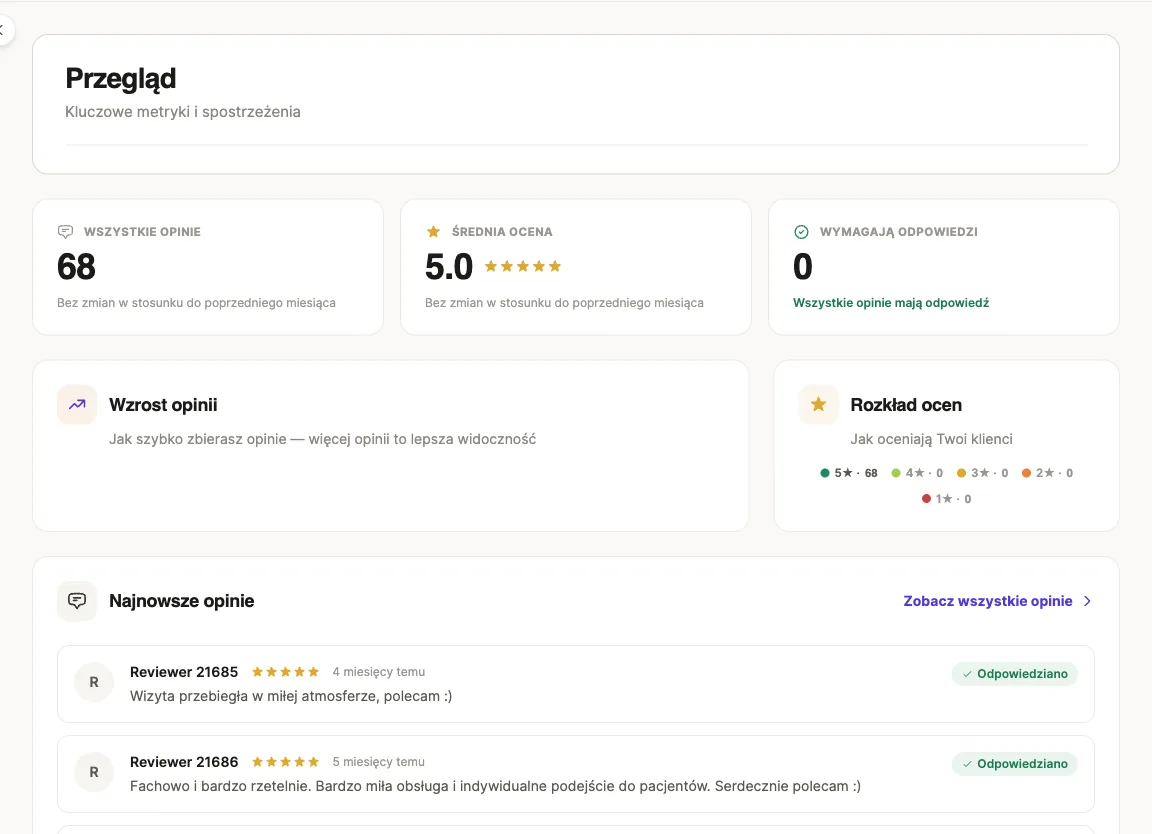Click the five stars next to 5.0 rating
This screenshot has width=1152, height=834.
[x=523, y=266]
